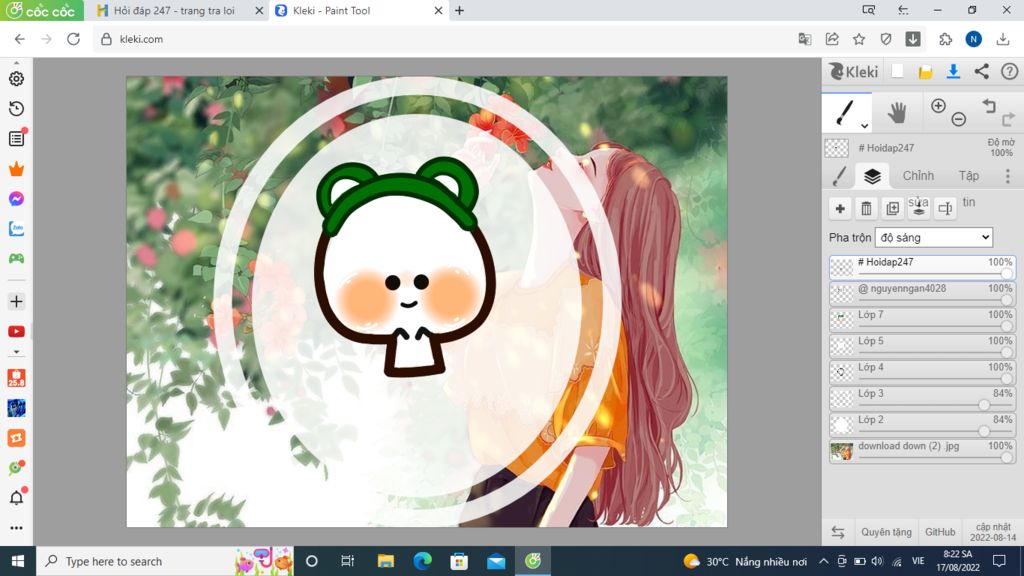
Task: Merge layer down icon
Action: 919,208
